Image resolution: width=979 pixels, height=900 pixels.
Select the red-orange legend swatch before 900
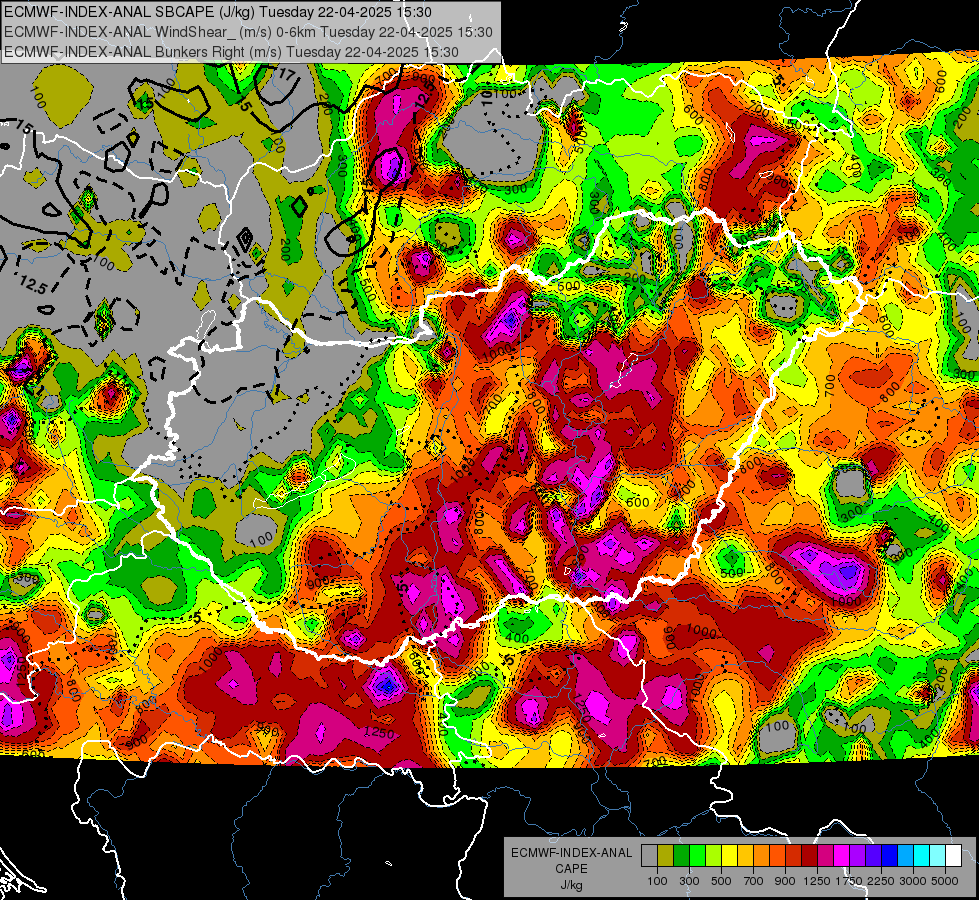coord(777,855)
